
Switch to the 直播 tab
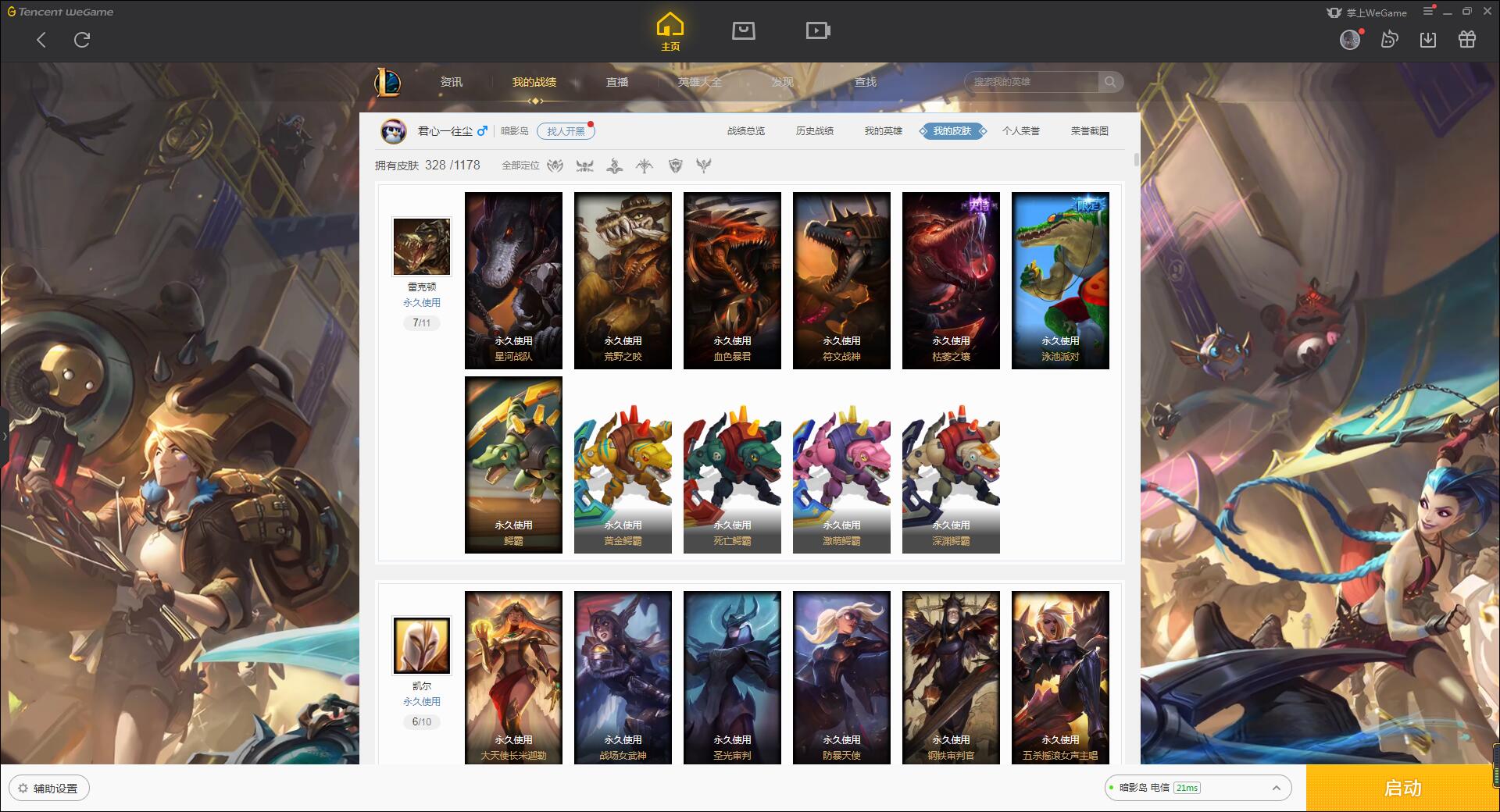pyautogui.click(x=617, y=82)
